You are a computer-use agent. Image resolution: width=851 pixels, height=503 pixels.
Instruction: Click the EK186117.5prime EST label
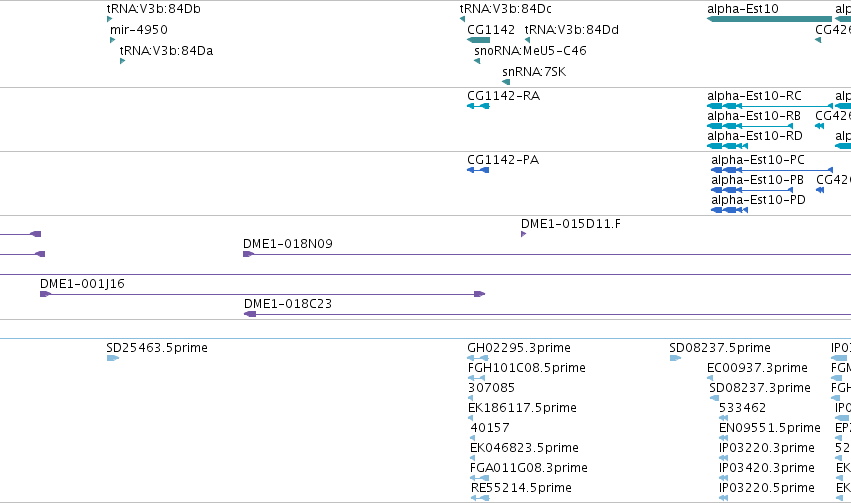pos(522,408)
